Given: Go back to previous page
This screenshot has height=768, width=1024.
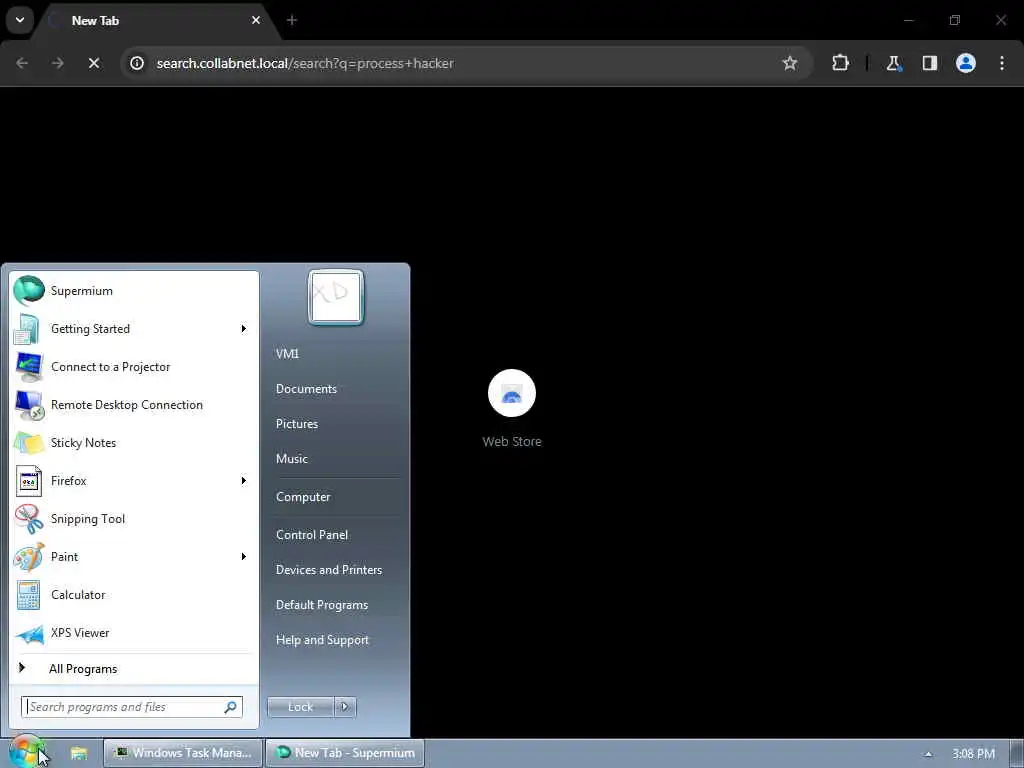Looking at the screenshot, I should 22,63.
